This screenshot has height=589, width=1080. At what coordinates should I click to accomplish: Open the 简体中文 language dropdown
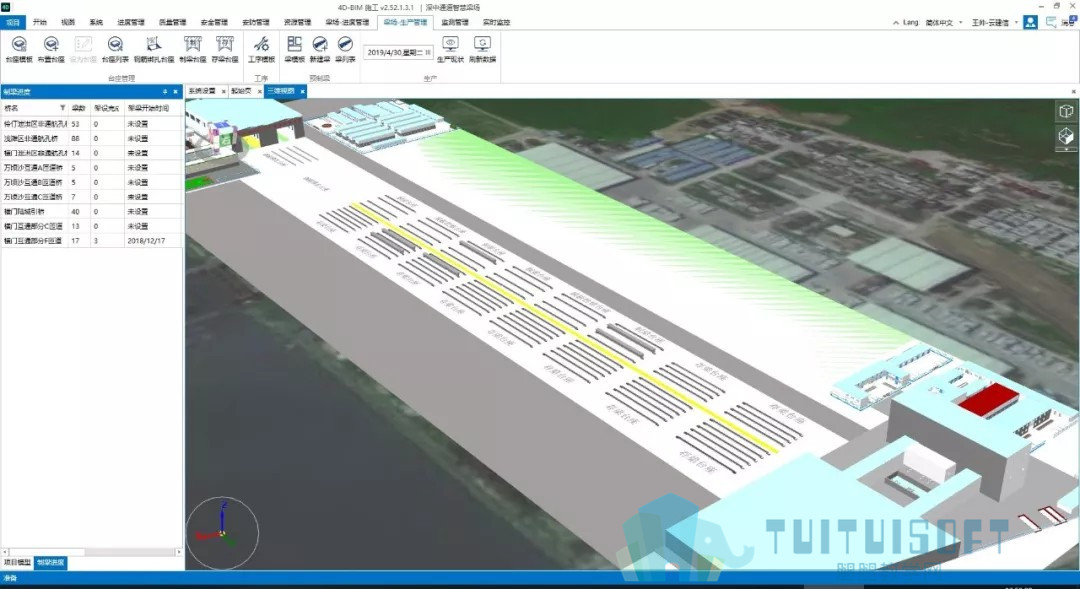click(x=944, y=23)
